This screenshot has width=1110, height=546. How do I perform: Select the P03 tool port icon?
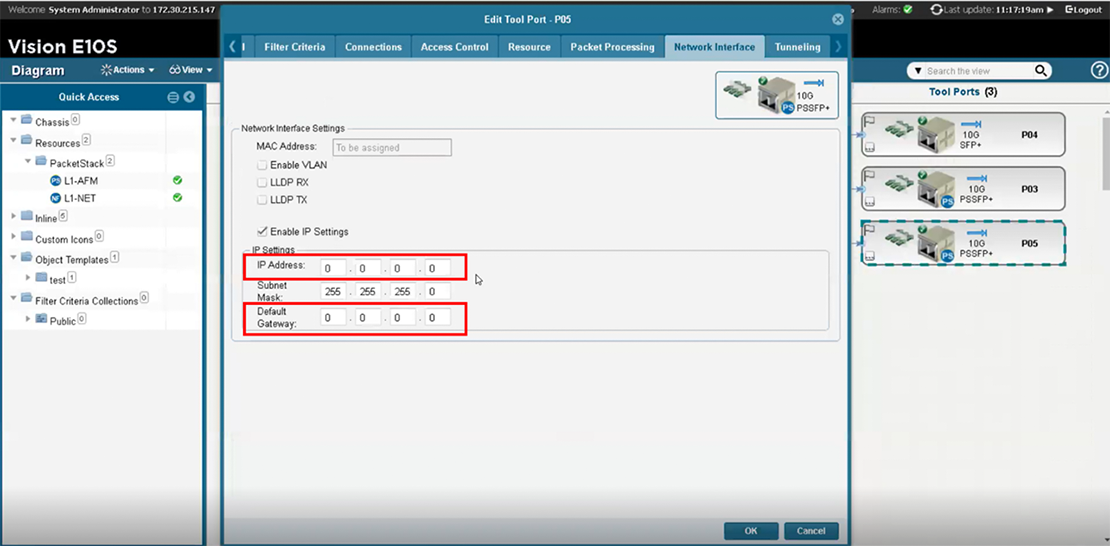click(938, 188)
